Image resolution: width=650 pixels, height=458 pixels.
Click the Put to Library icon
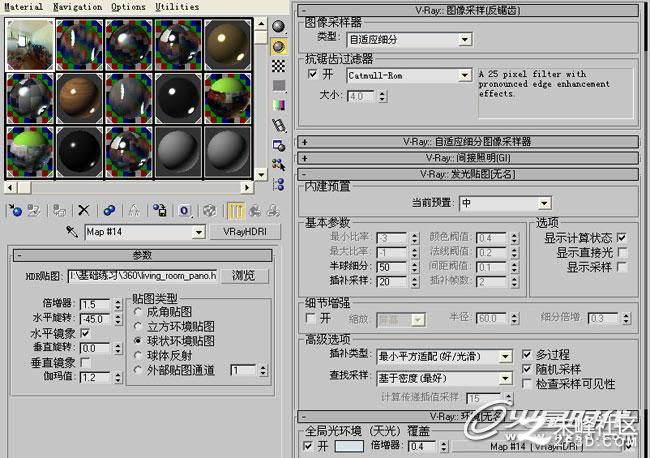pos(160,211)
